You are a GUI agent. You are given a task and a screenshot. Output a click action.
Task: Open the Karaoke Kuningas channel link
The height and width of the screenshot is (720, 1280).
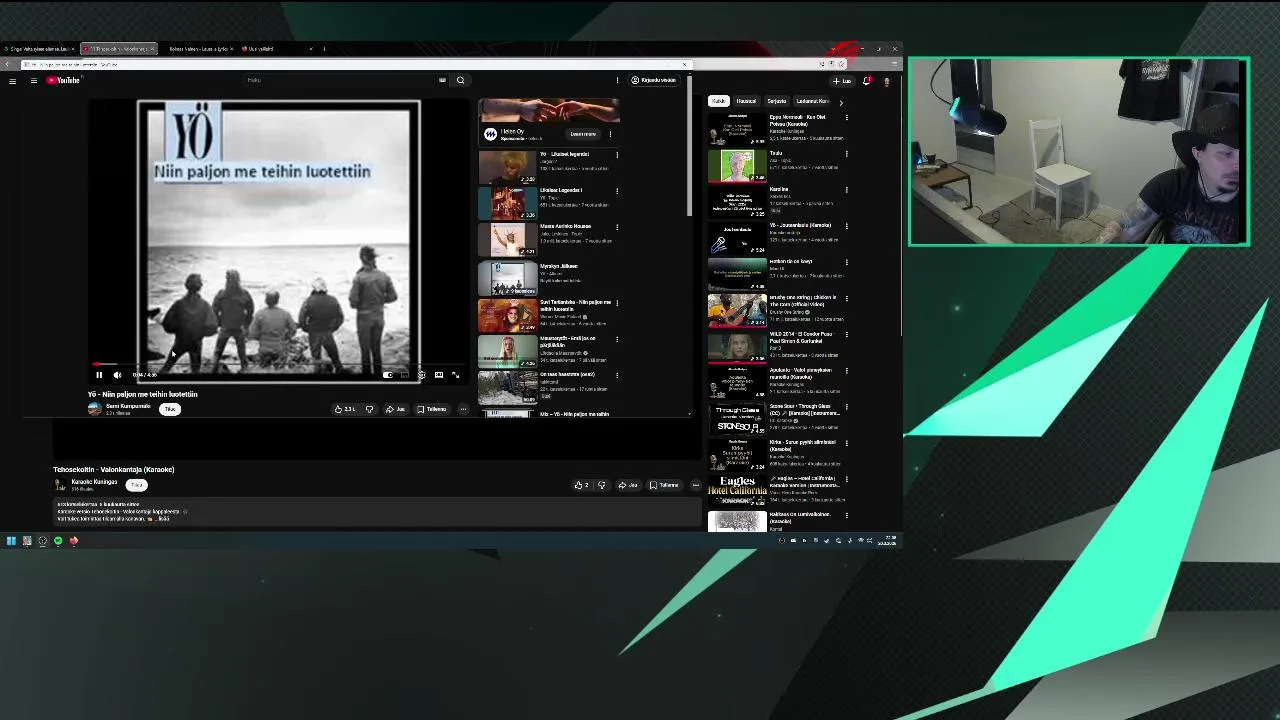(x=94, y=482)
